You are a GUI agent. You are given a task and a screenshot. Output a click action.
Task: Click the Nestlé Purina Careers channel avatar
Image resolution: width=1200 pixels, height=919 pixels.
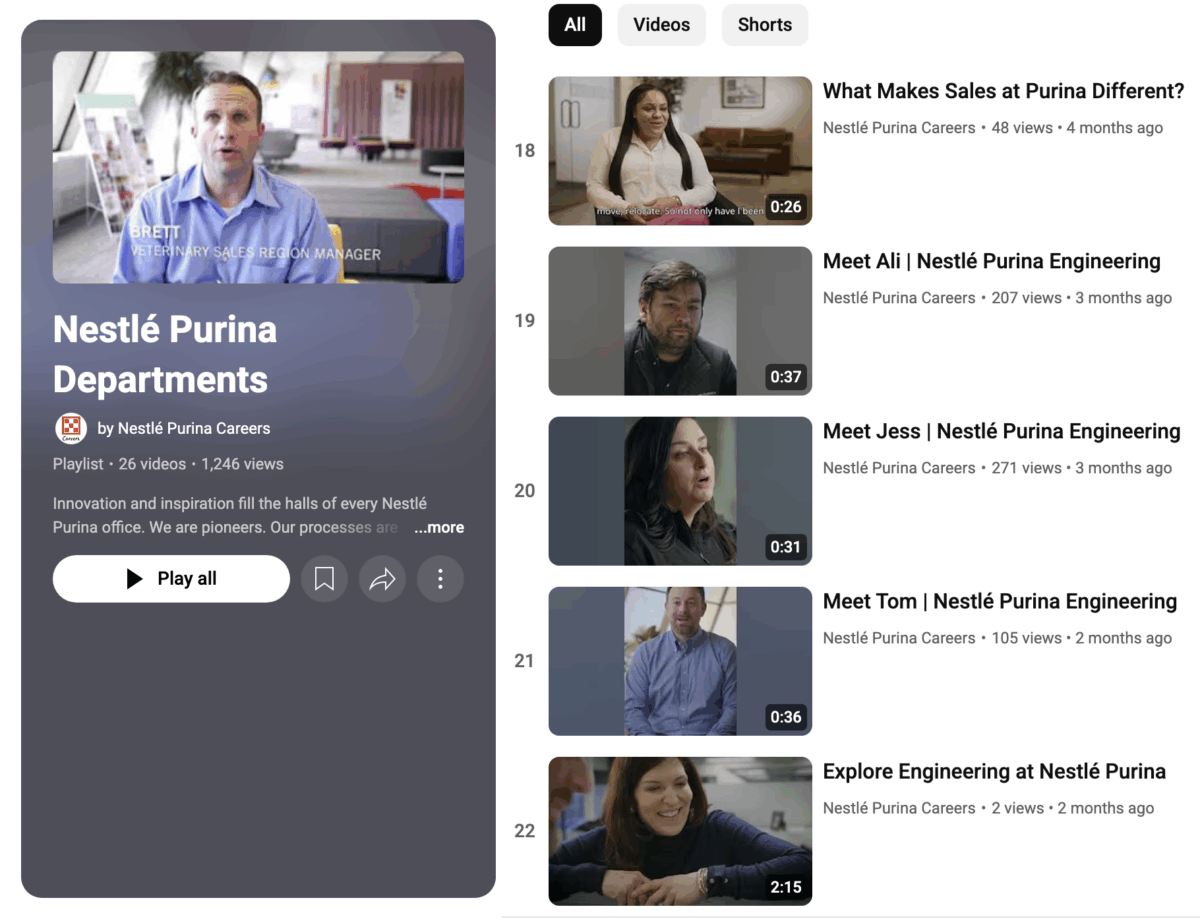(x=70, y=428)
